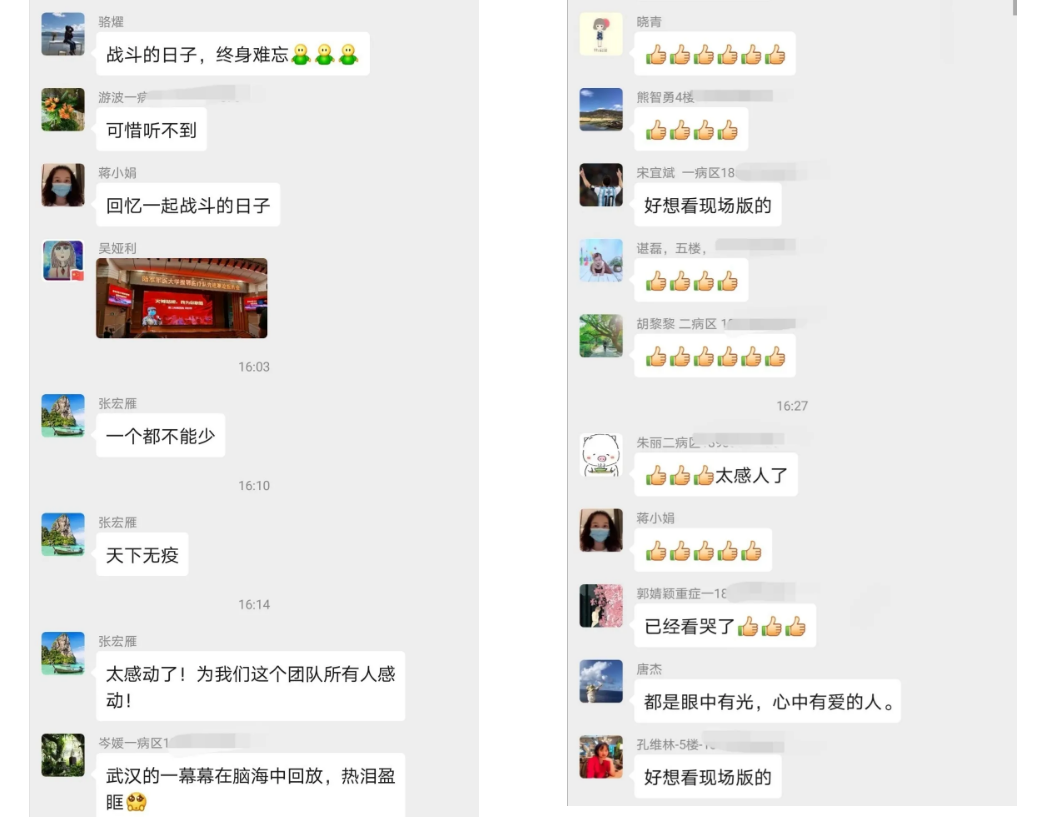Tap 宋宜斌's football jersey avatar
Screen dimensions: 1045x818
click(600, 185)
